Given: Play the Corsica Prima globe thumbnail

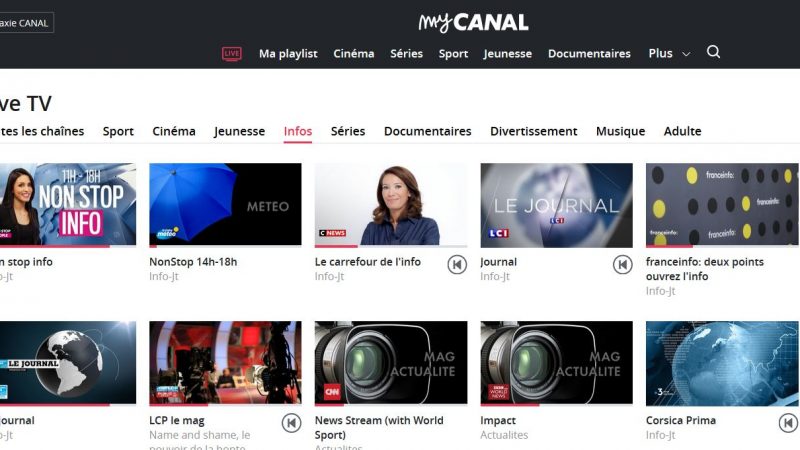Looking at the screenshot, I should pyautogui.click(x=722, y=363).
